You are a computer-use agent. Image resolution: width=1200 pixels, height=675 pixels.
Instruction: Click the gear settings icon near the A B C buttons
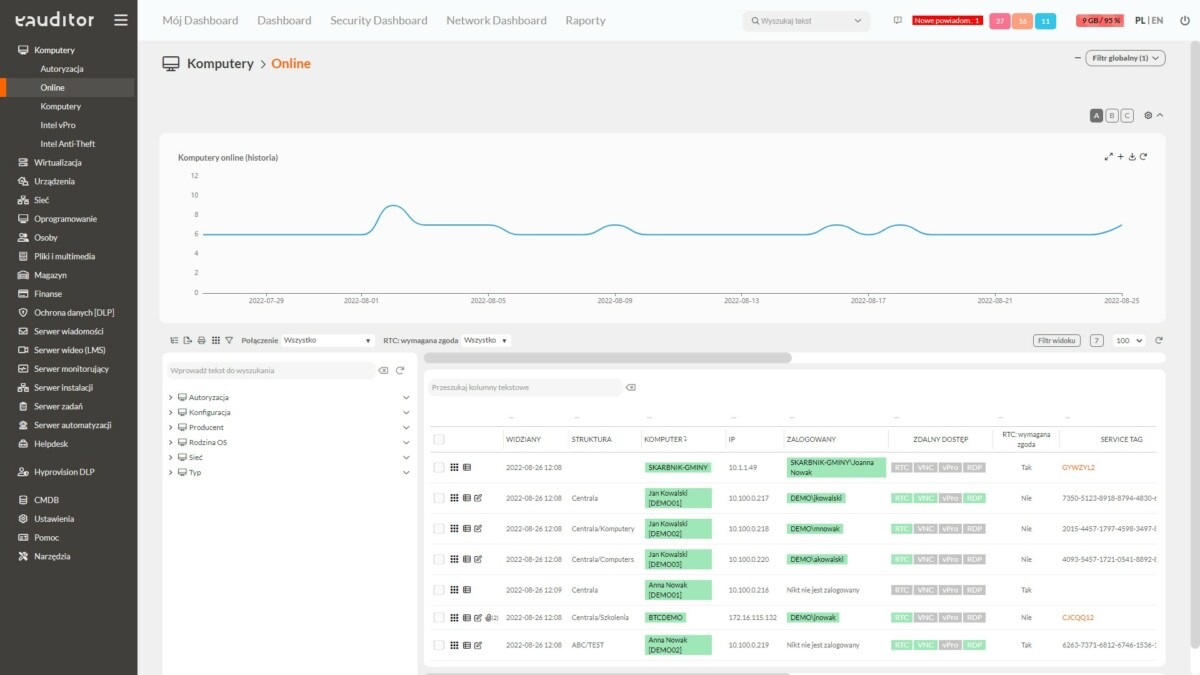(x=1148, y=115)
